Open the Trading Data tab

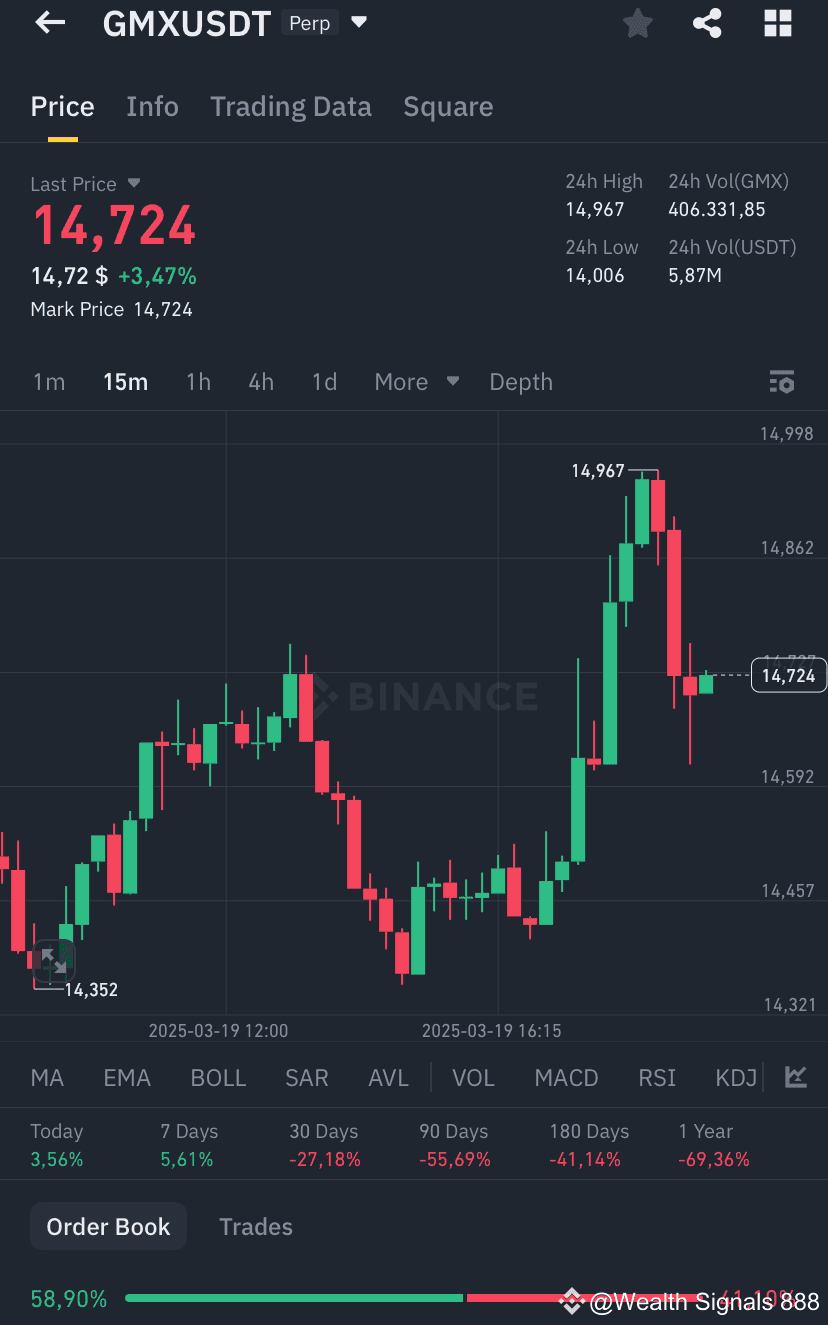click(291, 106)
